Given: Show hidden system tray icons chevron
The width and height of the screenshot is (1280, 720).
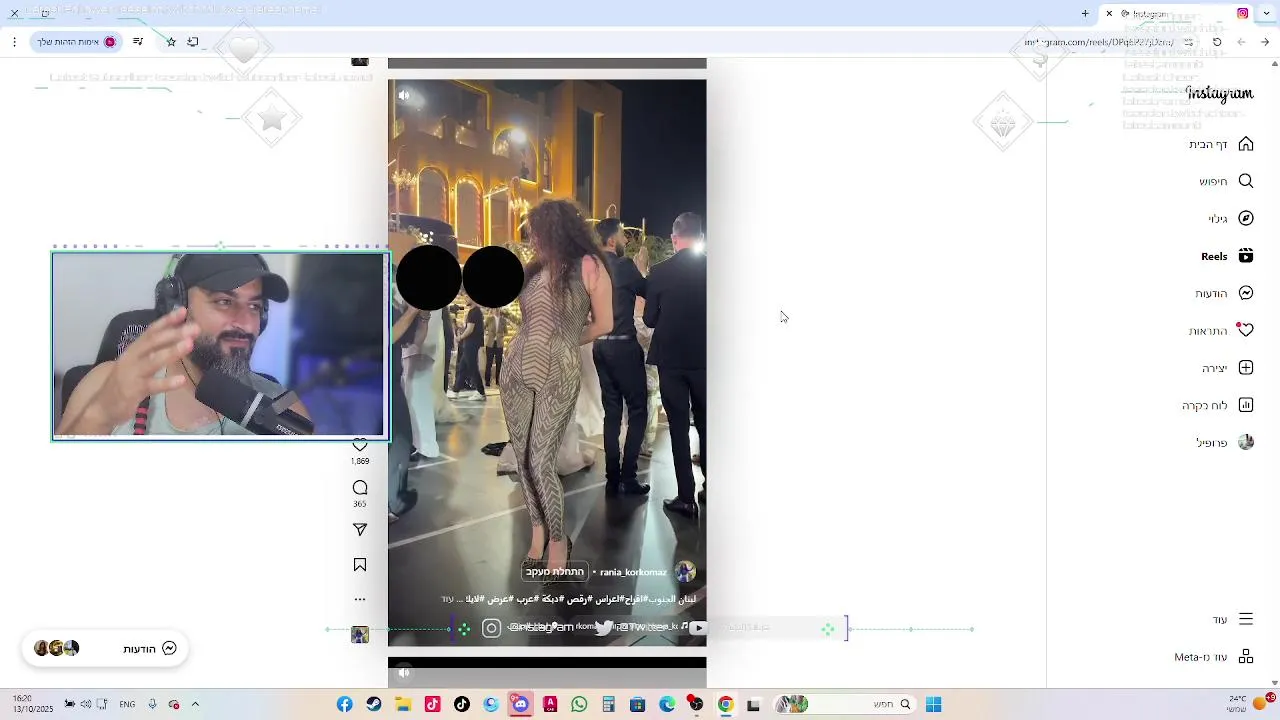Looking at the screenshot, I should coord(195,705).
